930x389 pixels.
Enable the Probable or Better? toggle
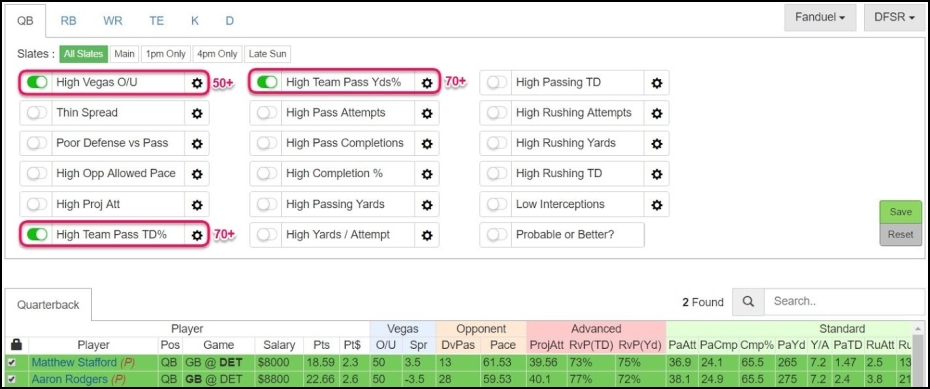[496, 235]
